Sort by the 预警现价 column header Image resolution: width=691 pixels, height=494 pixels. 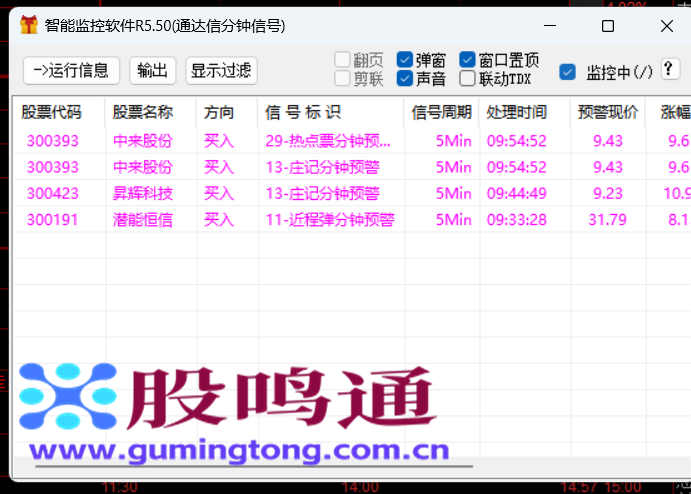608,112
